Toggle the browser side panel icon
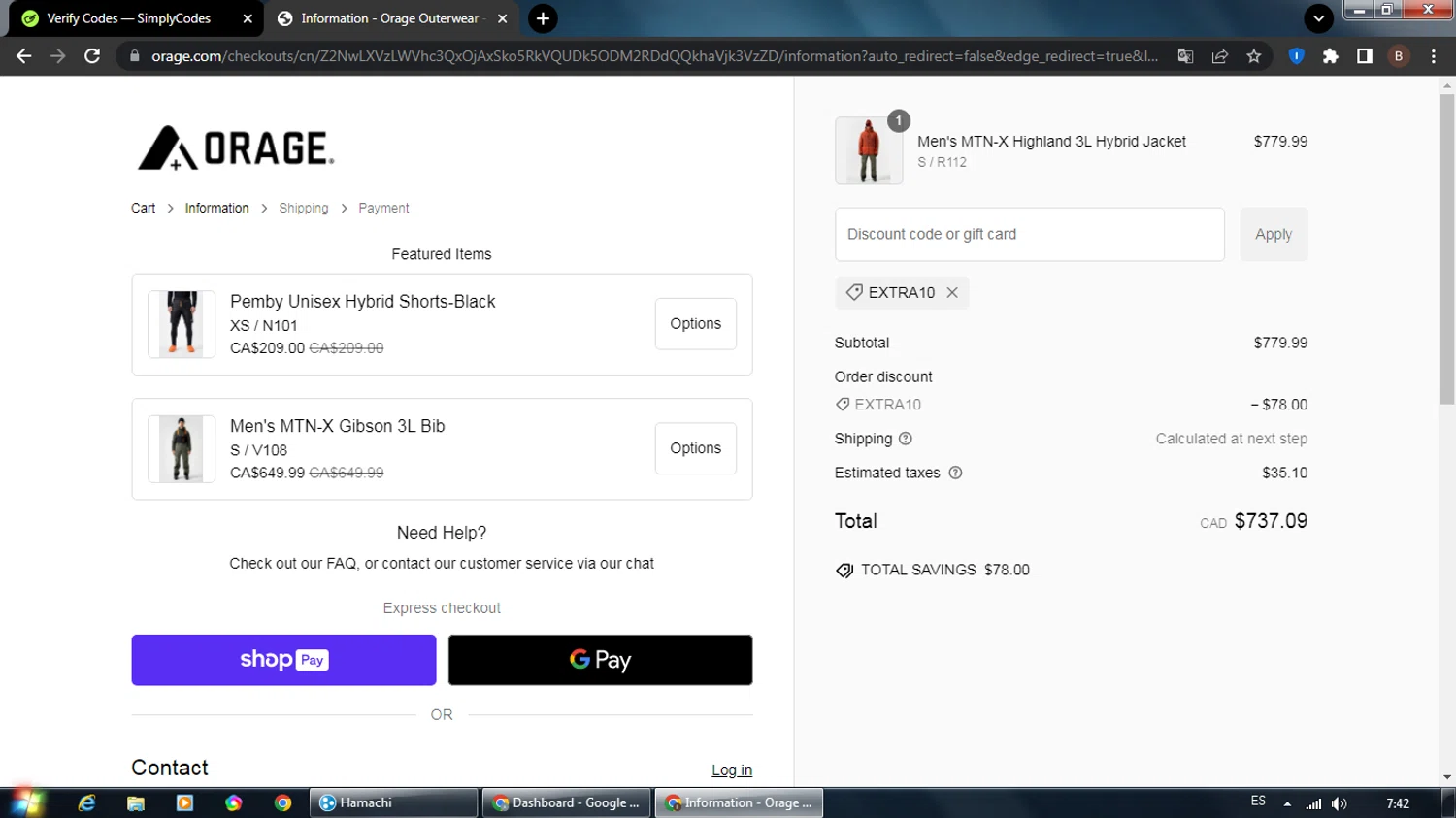Viewport: 1456px width, 818px height. (x=1365, y=56)
